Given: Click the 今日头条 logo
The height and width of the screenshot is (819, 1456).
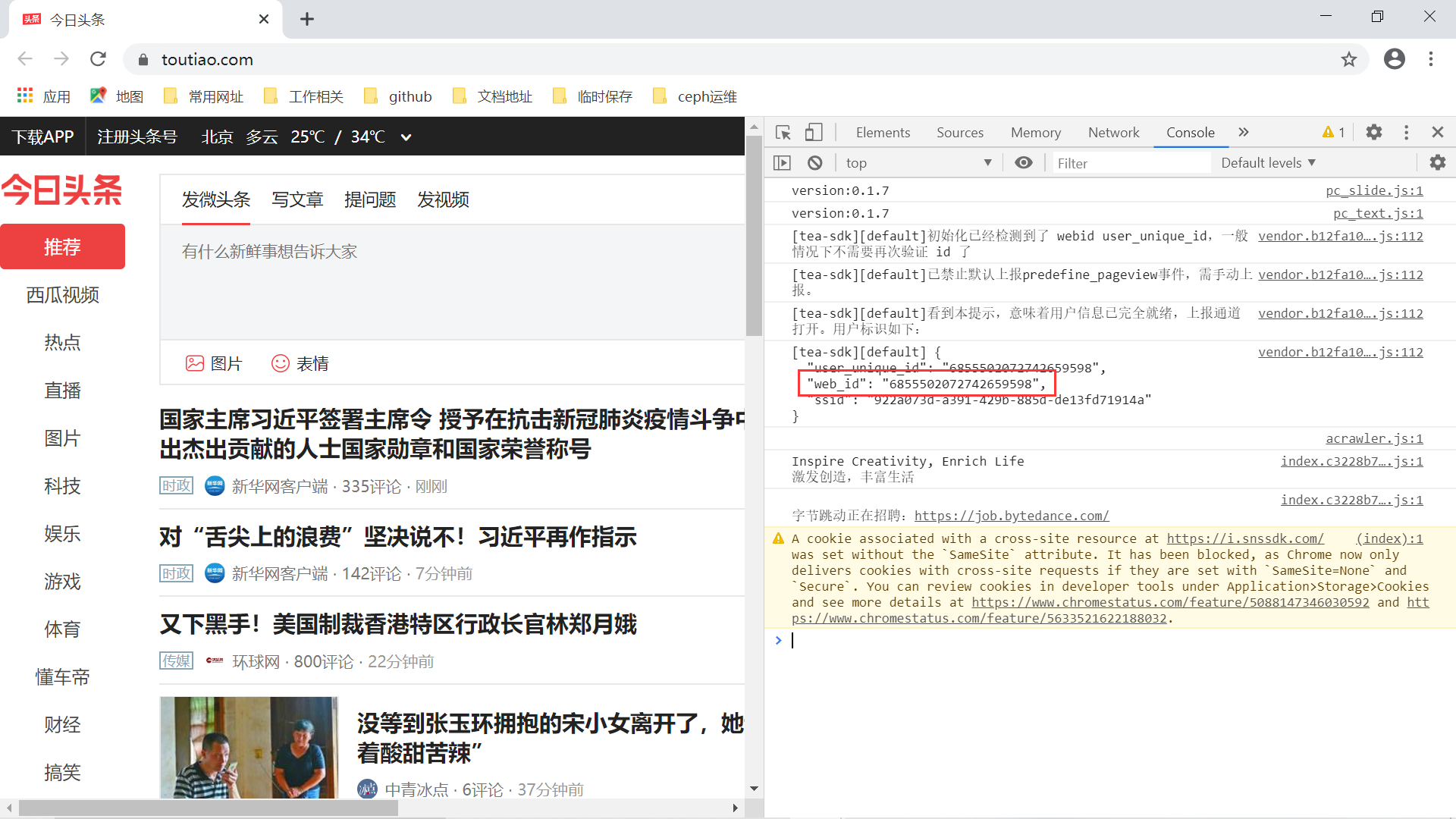Looking at the screenshot, I should (x=61, y=190).
